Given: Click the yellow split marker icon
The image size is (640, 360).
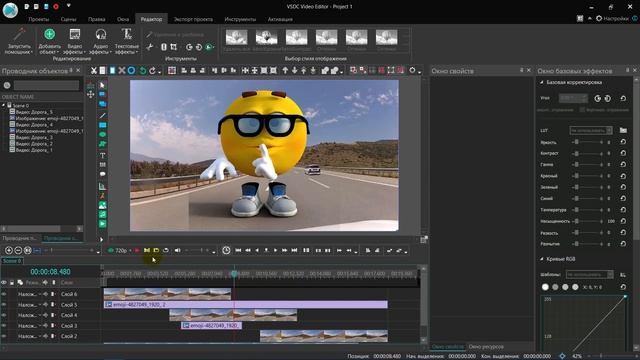Looking at the screenshot, I should coord(147,250).
